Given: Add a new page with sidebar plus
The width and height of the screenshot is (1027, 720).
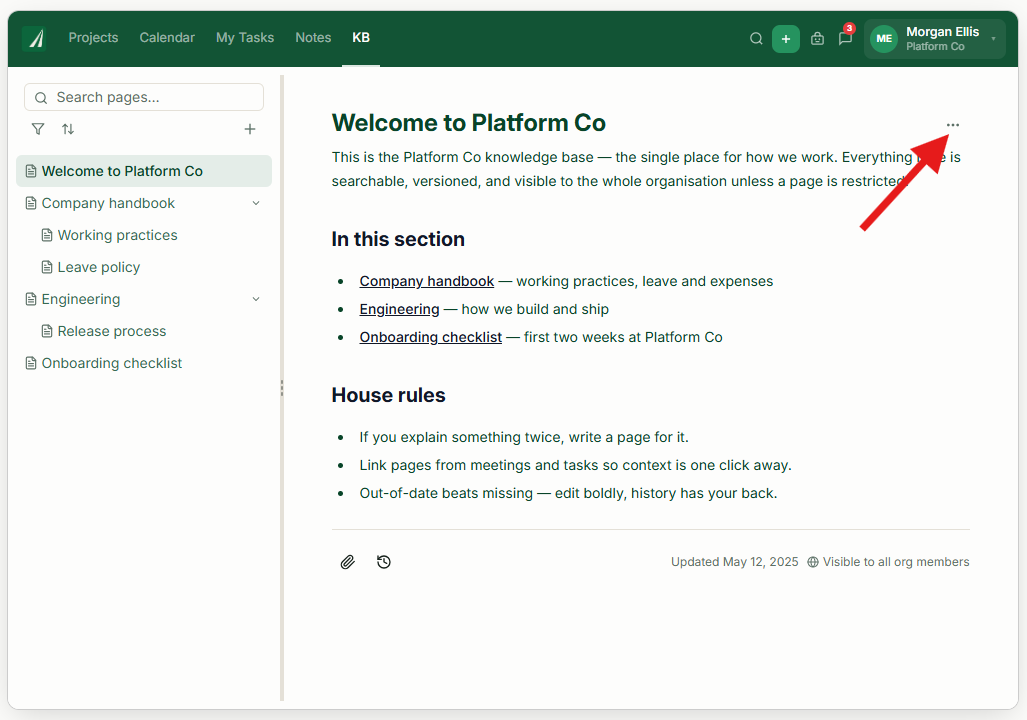Looking at the screenshot, I should pos(250,129).
